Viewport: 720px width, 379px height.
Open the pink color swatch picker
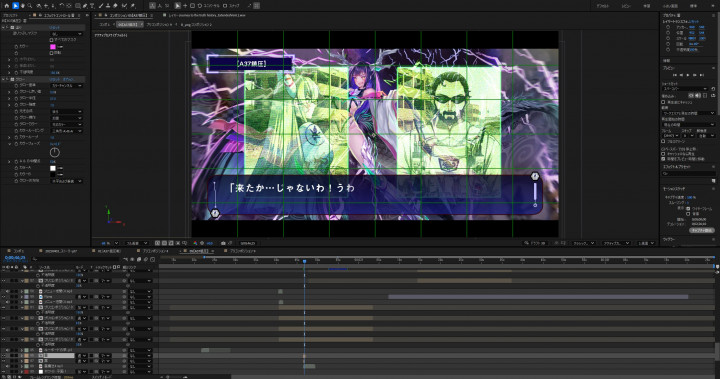pos(53,47)
